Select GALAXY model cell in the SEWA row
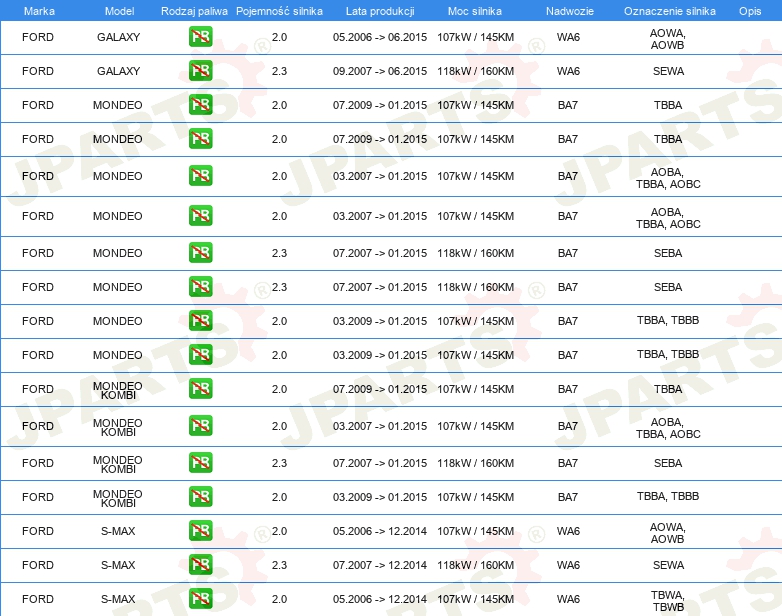 pyautogui.click(x=118, y=71)
